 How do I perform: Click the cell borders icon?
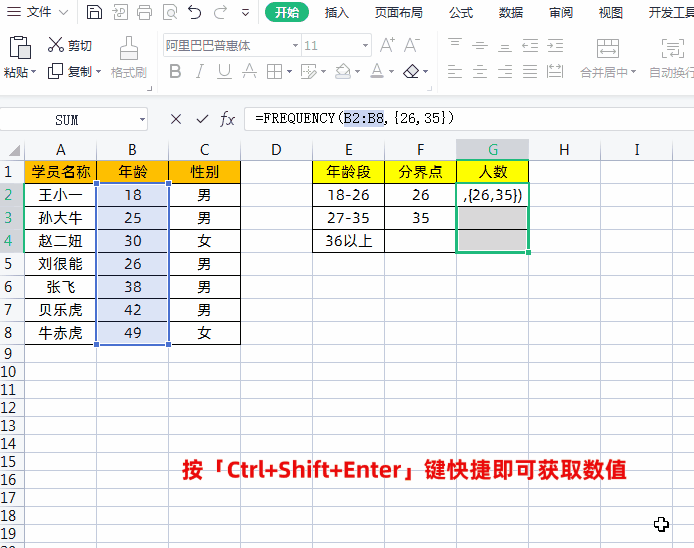tap(274, 71)
